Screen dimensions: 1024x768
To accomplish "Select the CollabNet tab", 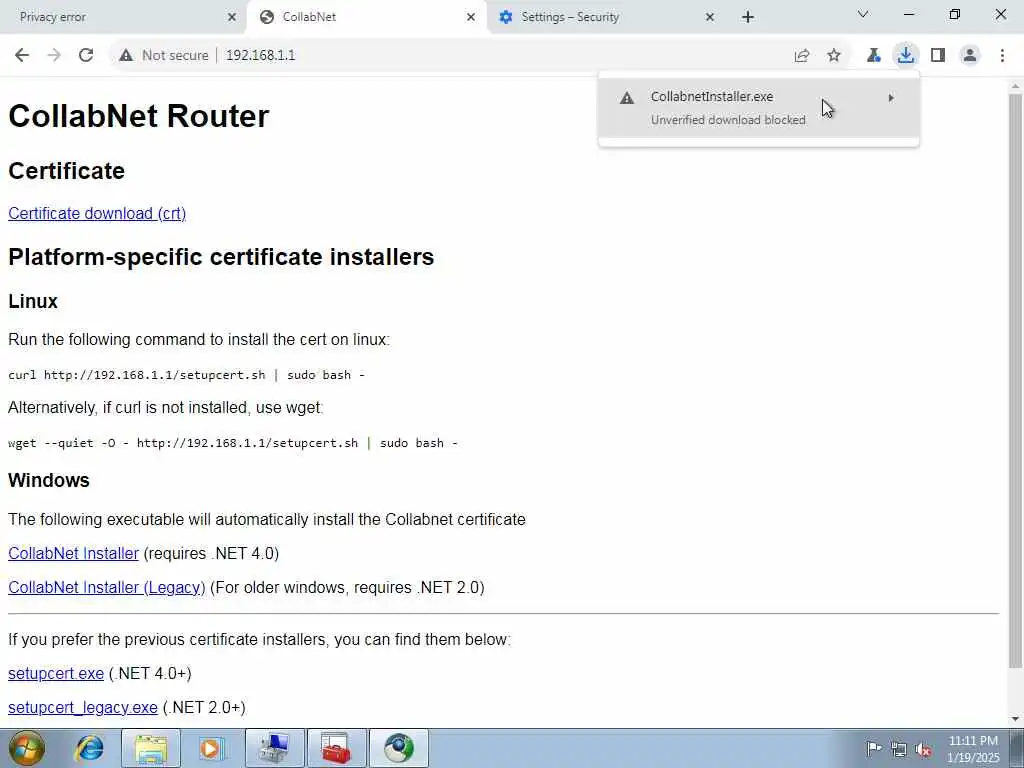I will point(366,17).
